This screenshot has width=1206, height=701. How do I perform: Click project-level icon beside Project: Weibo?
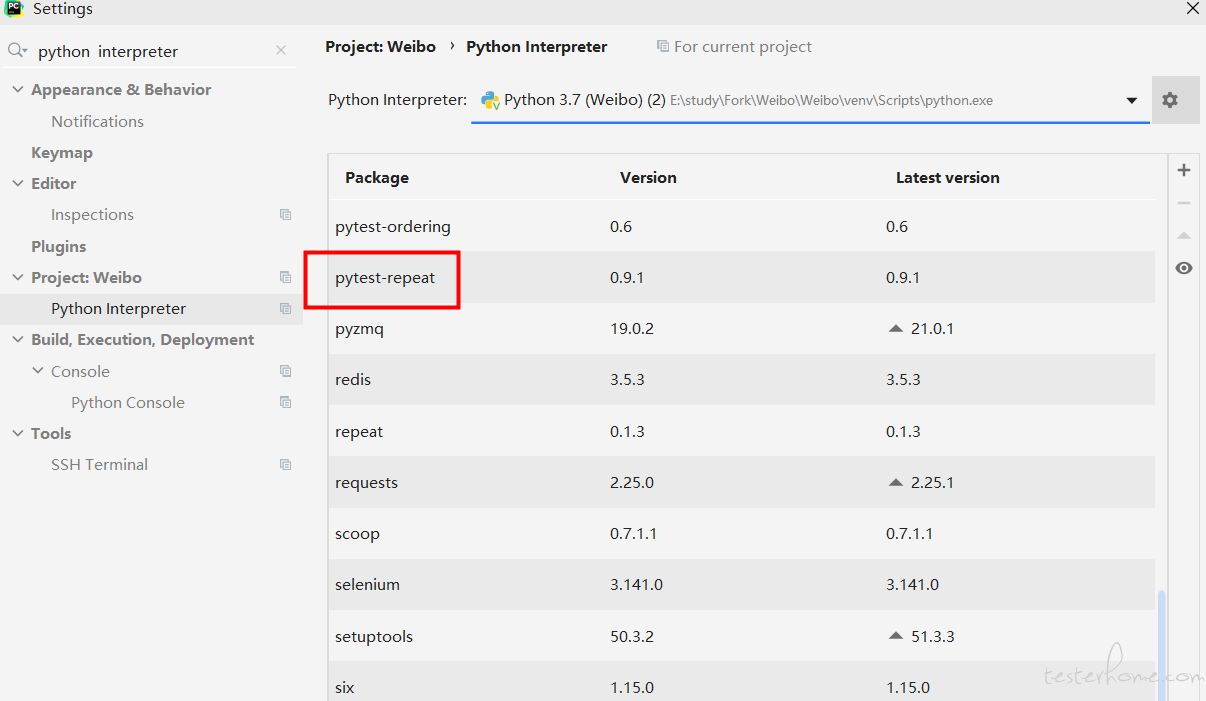tap(286, 278)
